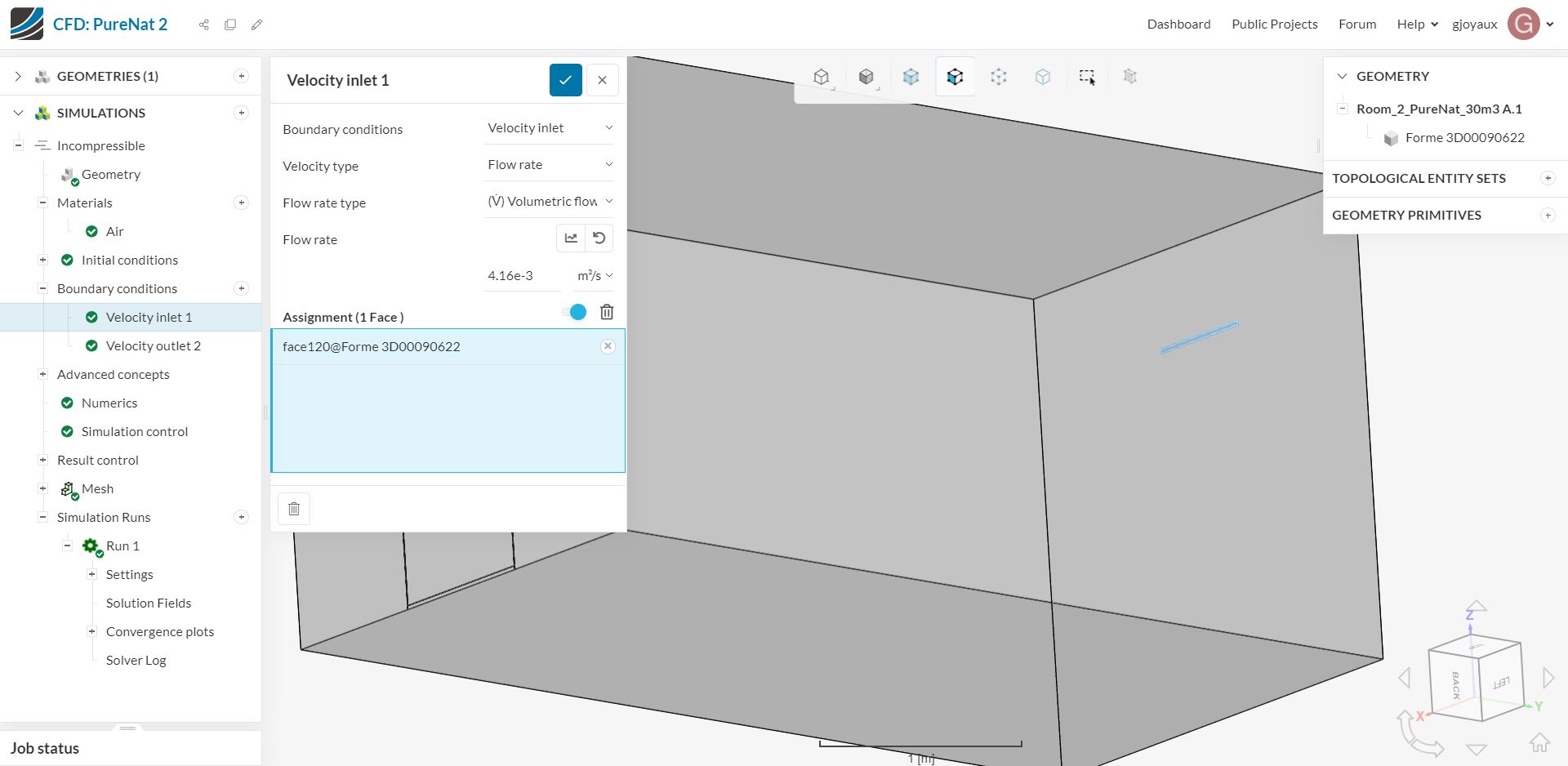Edit the flow rate value 4.16e-3

coord(523,276)
